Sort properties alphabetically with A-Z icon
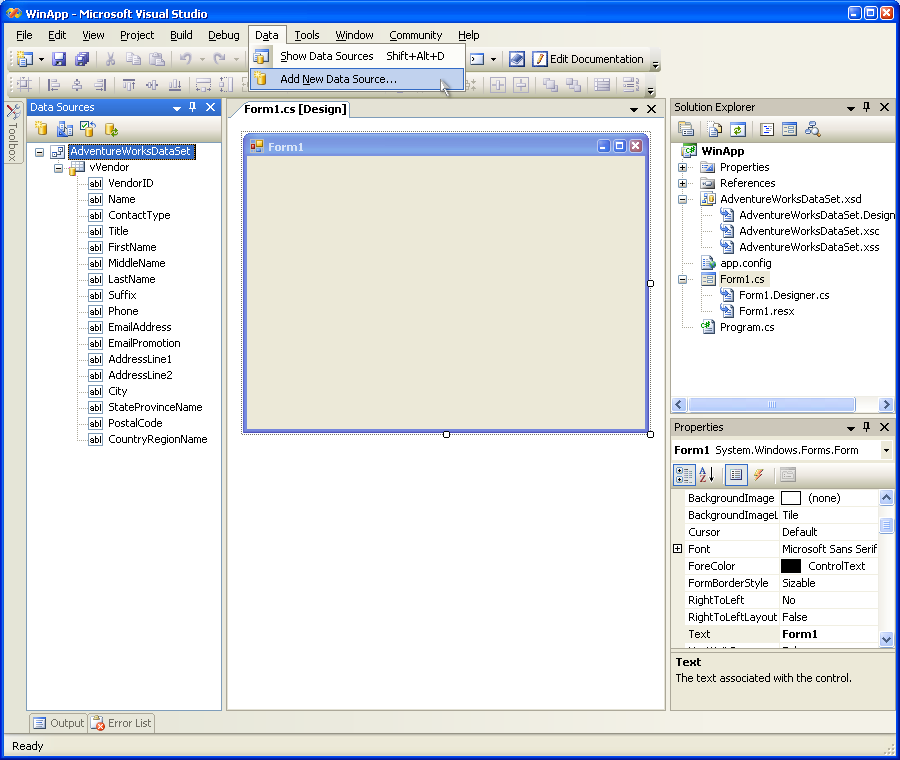900x760 pixels. (707, 475)
